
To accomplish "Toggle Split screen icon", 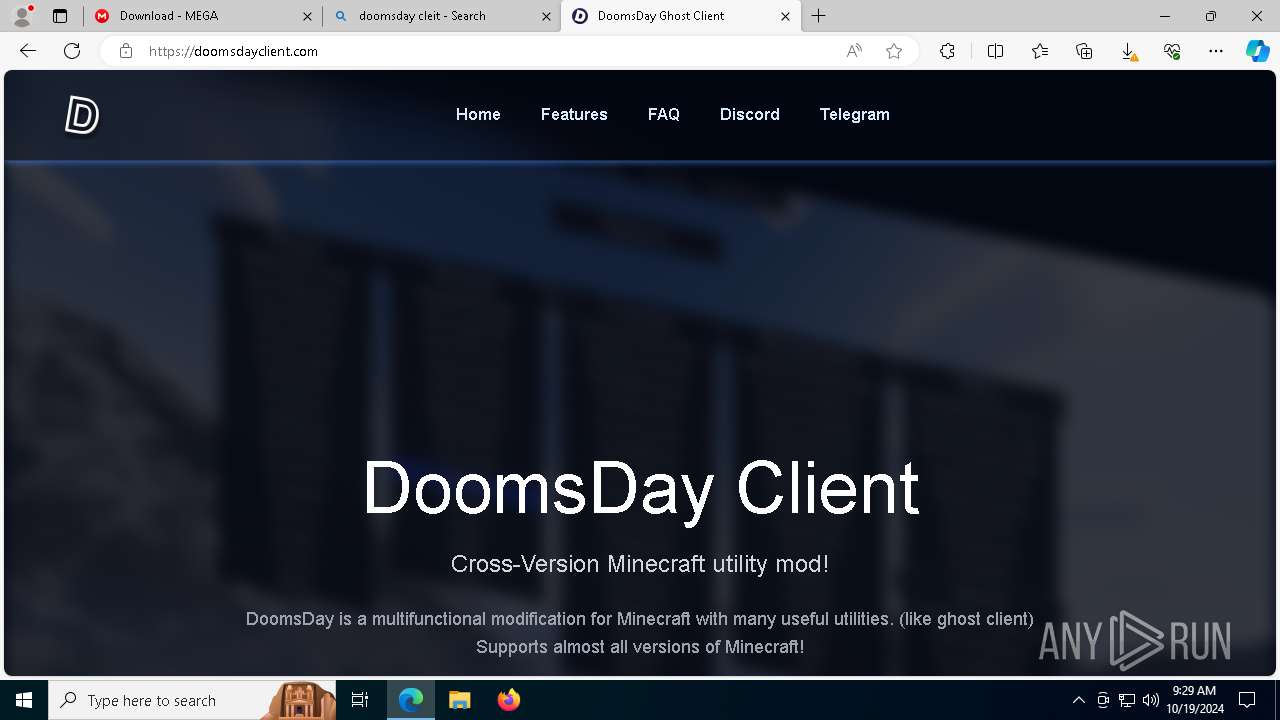I will point(996,51).
